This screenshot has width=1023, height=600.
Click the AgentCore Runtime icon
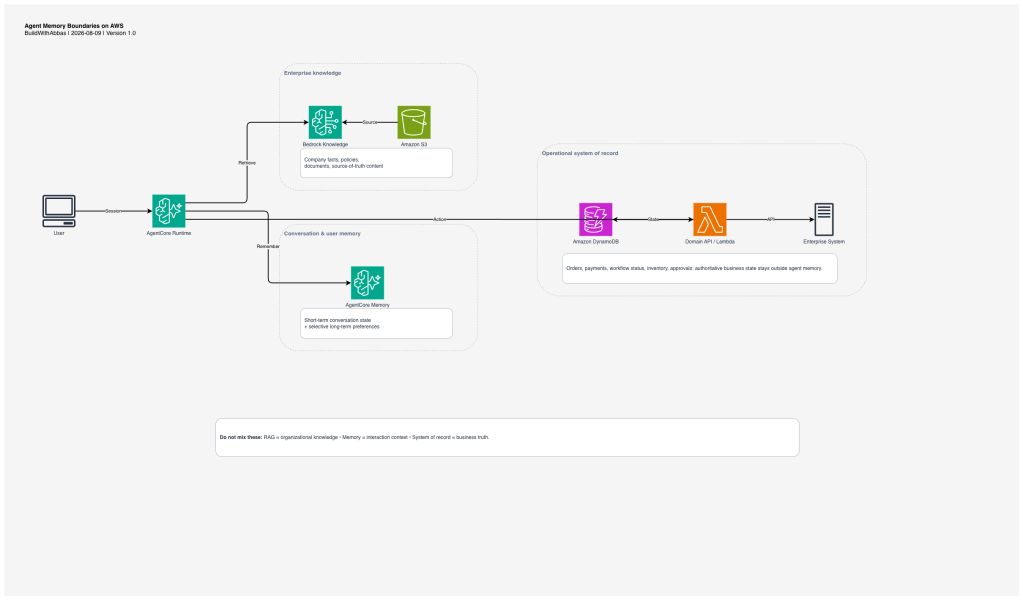168,211
